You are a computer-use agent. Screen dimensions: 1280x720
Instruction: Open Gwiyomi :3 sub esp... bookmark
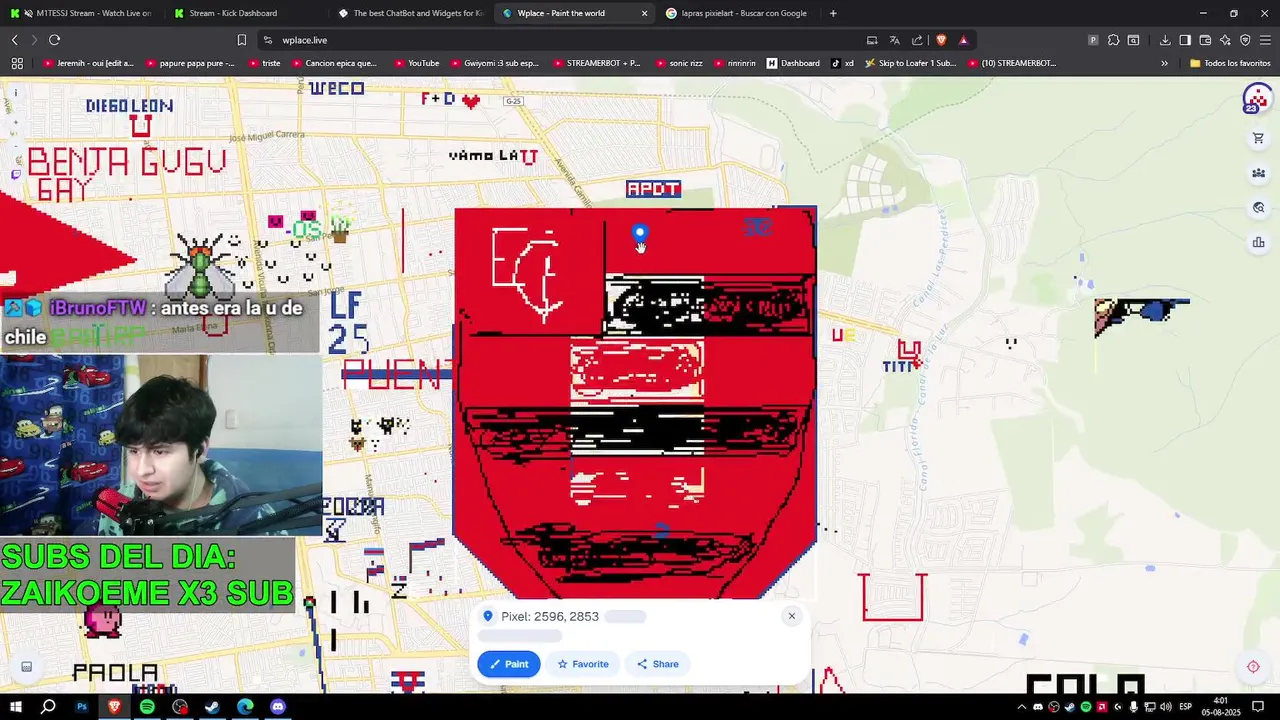[x=495, y=63]
